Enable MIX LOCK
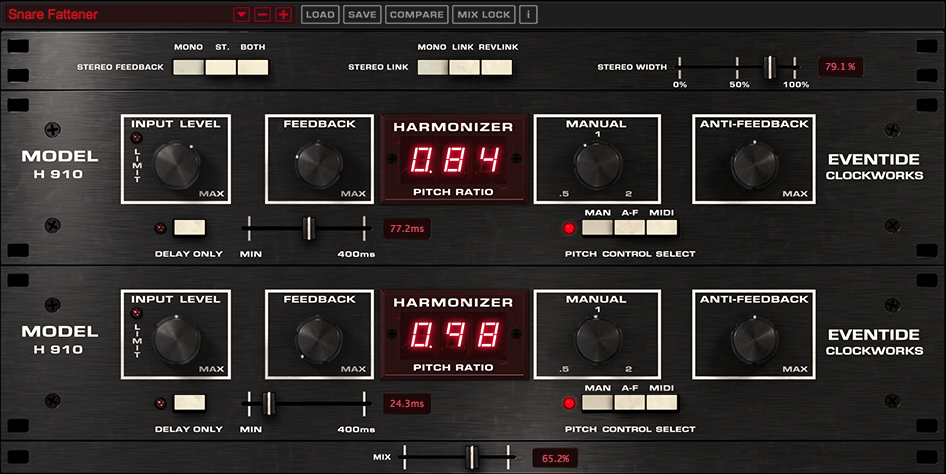The image size is (946, 474). 484,14
